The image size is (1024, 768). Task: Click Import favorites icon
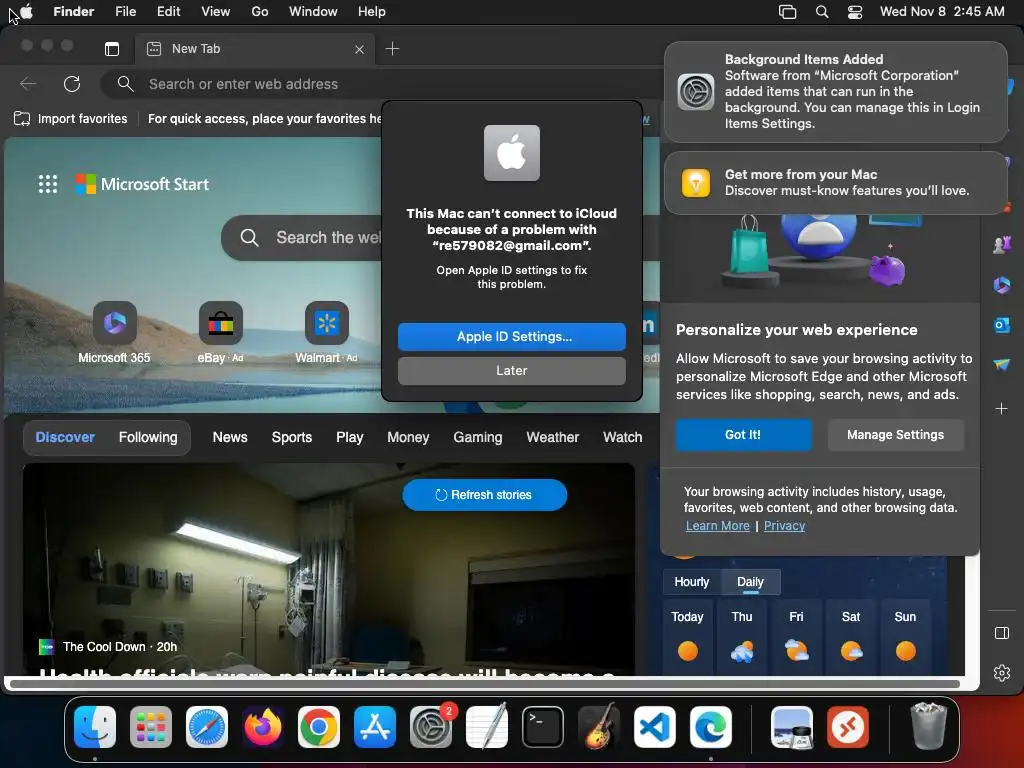click(22, 119)
